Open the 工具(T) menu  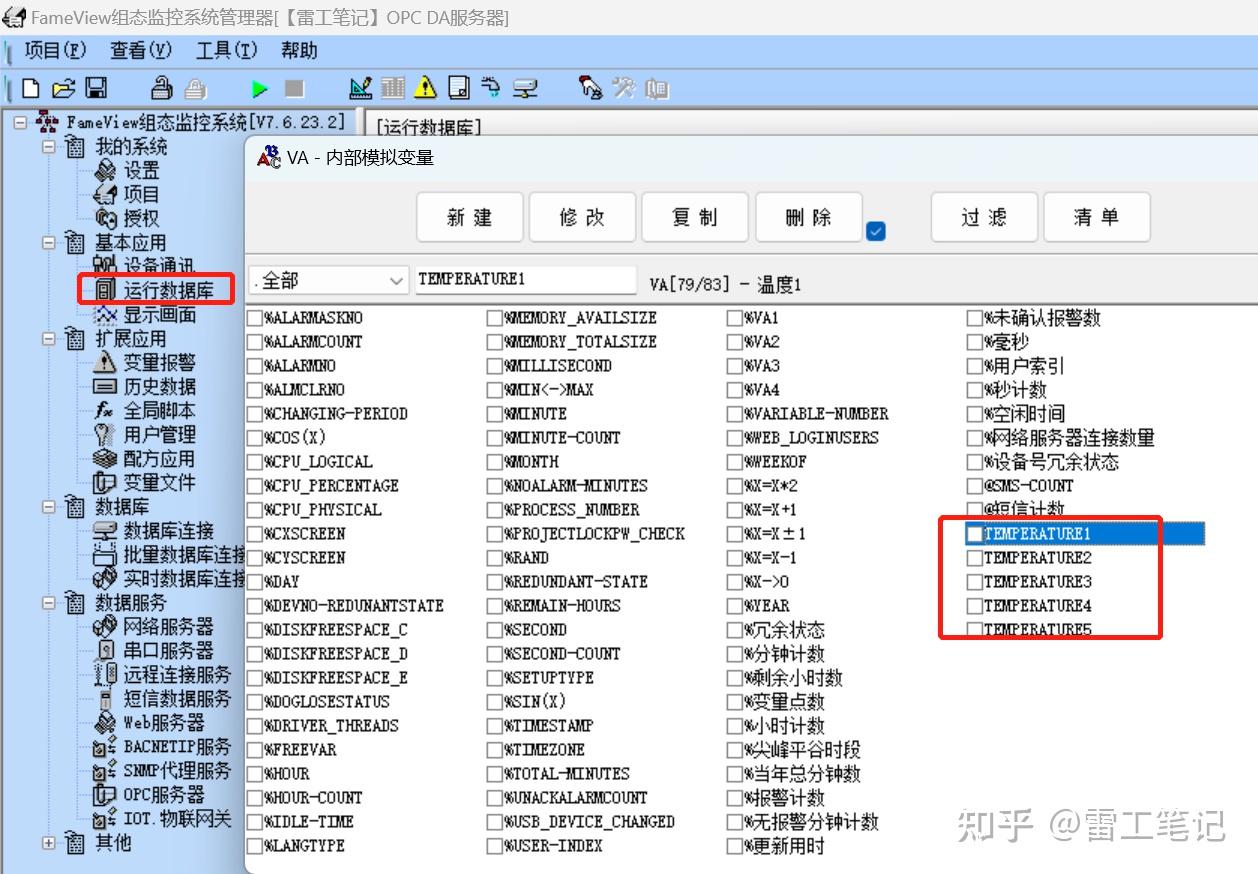tap(226, 50)
